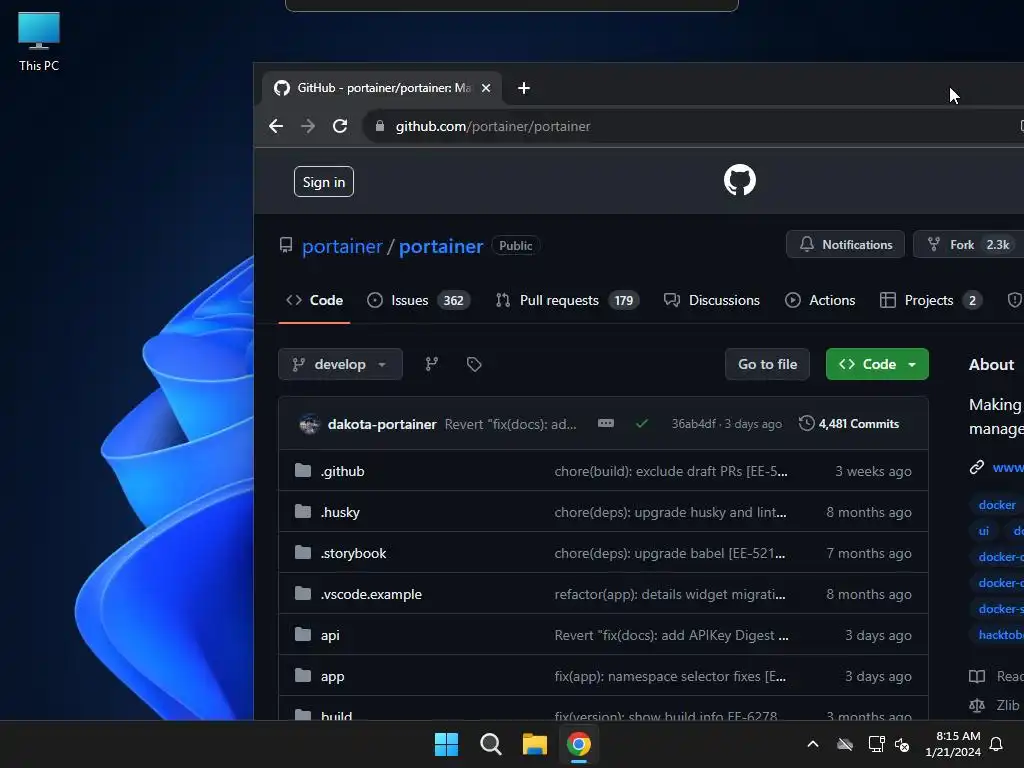
Task: Open the Readme book icon
Action: 977,677
